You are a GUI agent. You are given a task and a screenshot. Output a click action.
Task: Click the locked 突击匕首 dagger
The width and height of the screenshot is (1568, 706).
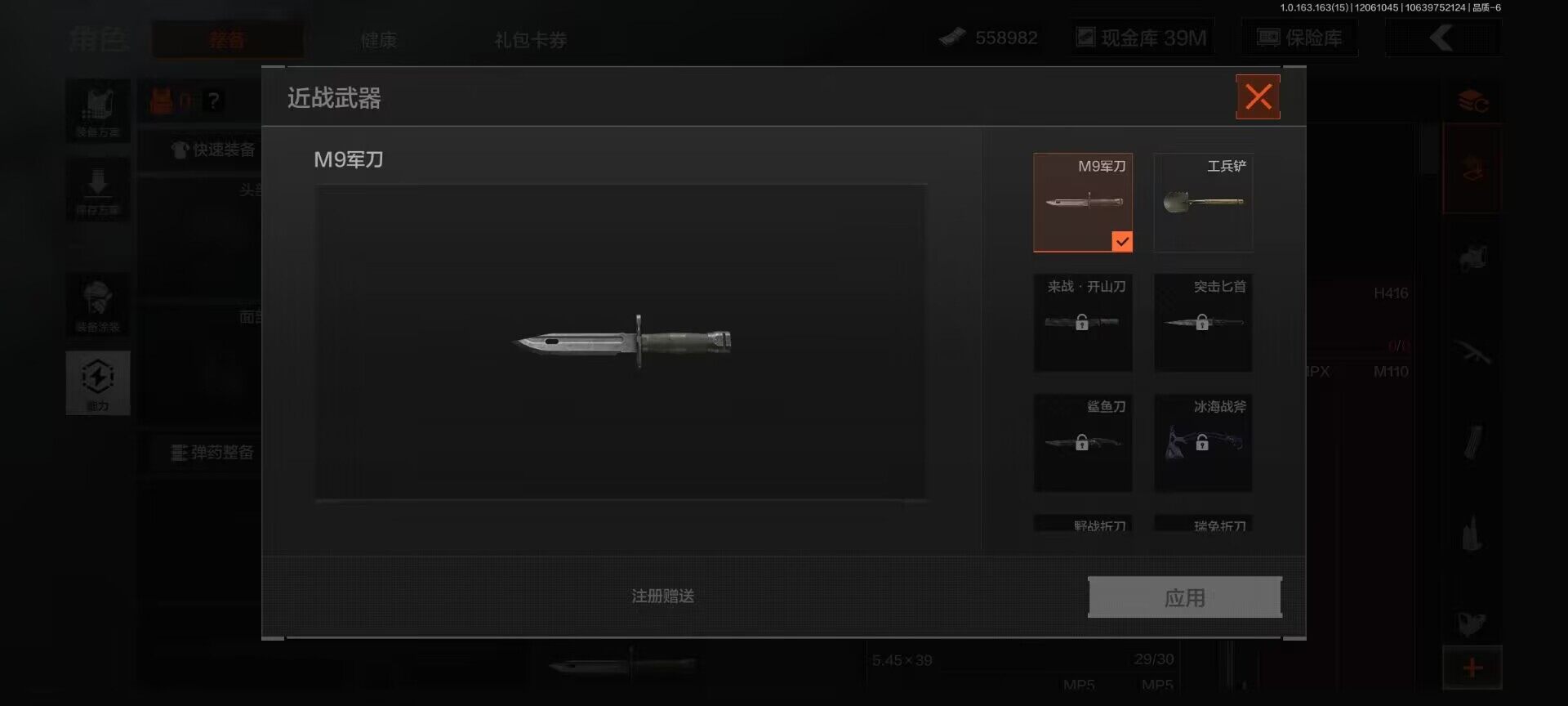pos(1203,323)
